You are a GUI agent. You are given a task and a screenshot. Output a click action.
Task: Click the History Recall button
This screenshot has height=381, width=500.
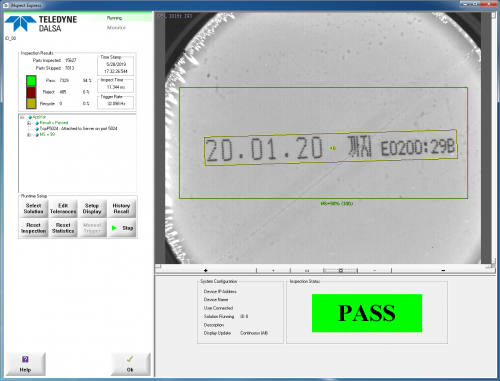[x=121, y=209]
